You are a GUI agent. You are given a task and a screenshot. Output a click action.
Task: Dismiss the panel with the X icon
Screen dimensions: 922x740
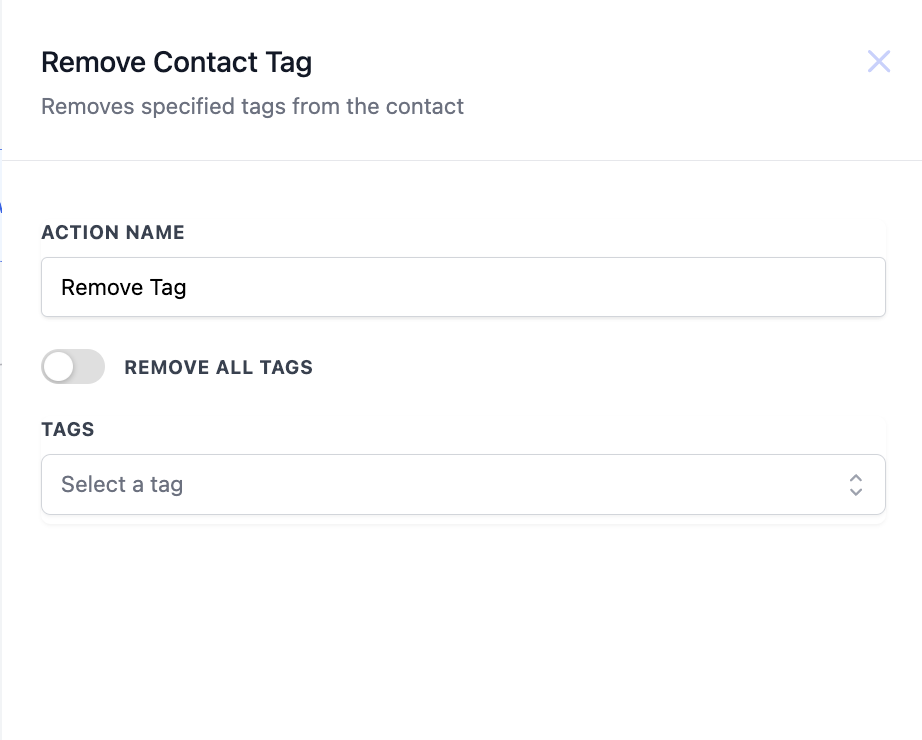(878, 61)
